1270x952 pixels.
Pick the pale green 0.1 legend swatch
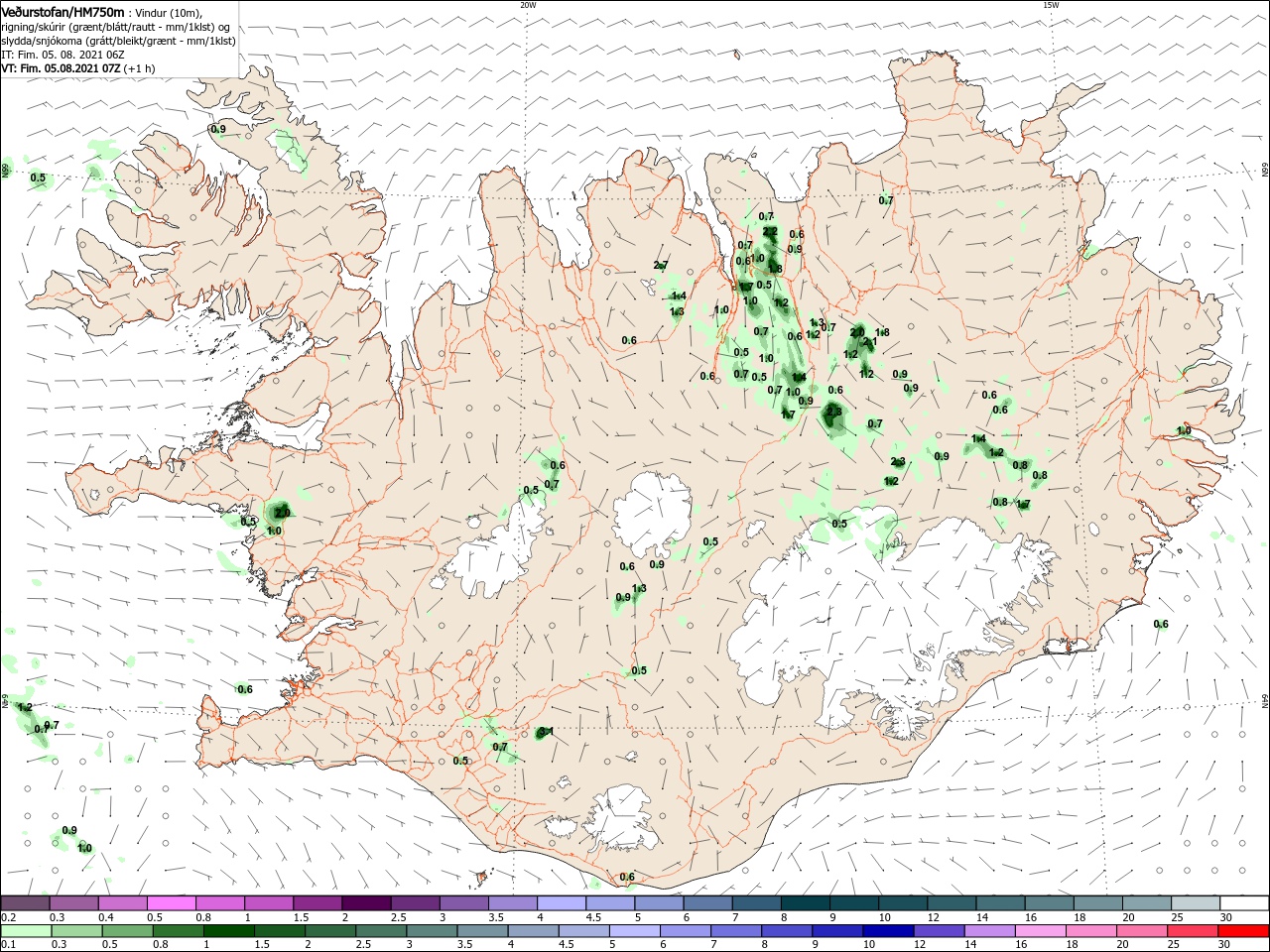pyautogui.click(x=27, y=931)
